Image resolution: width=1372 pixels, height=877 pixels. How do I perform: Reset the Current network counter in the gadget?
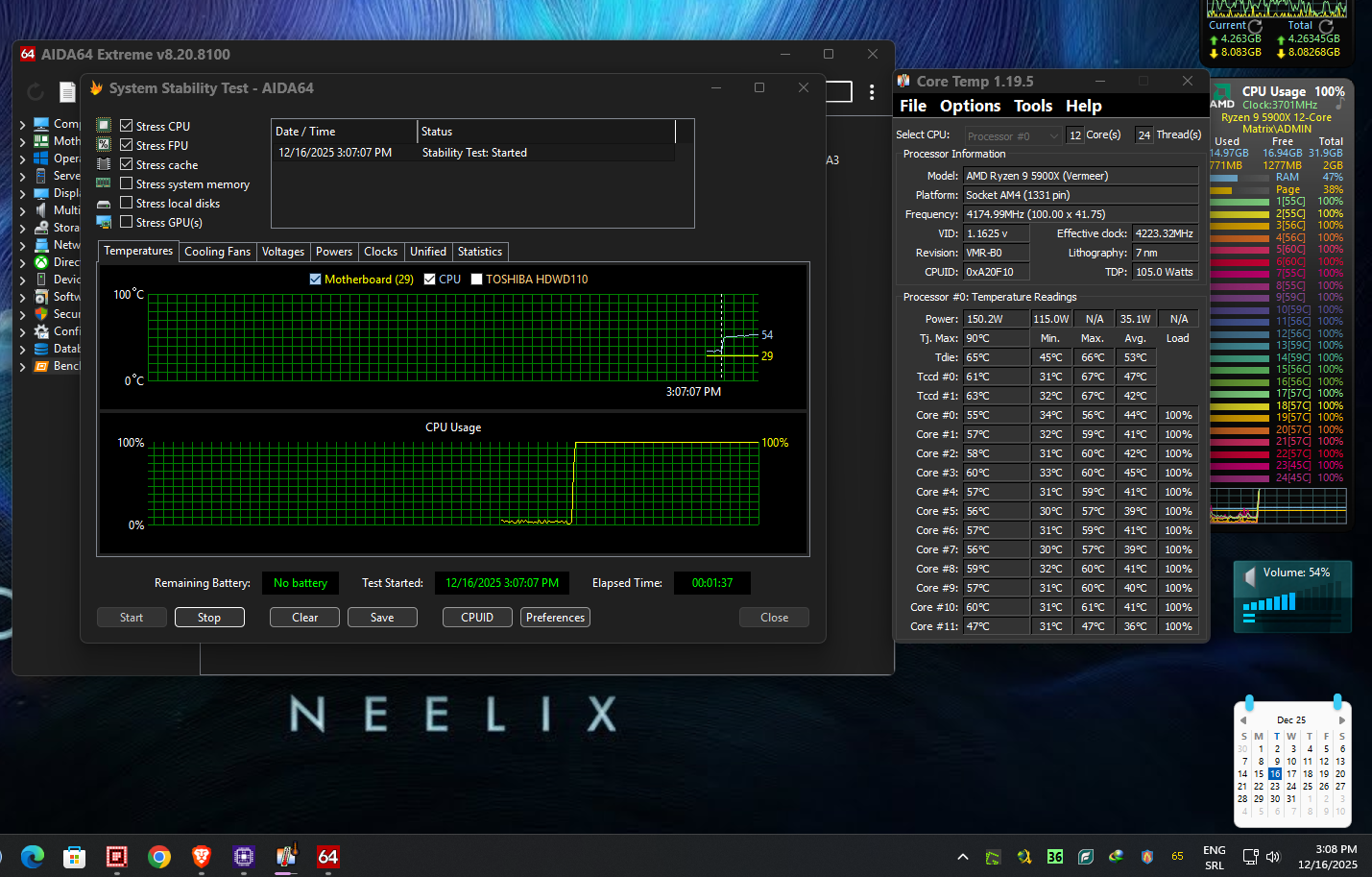(x=1255, y=26)
